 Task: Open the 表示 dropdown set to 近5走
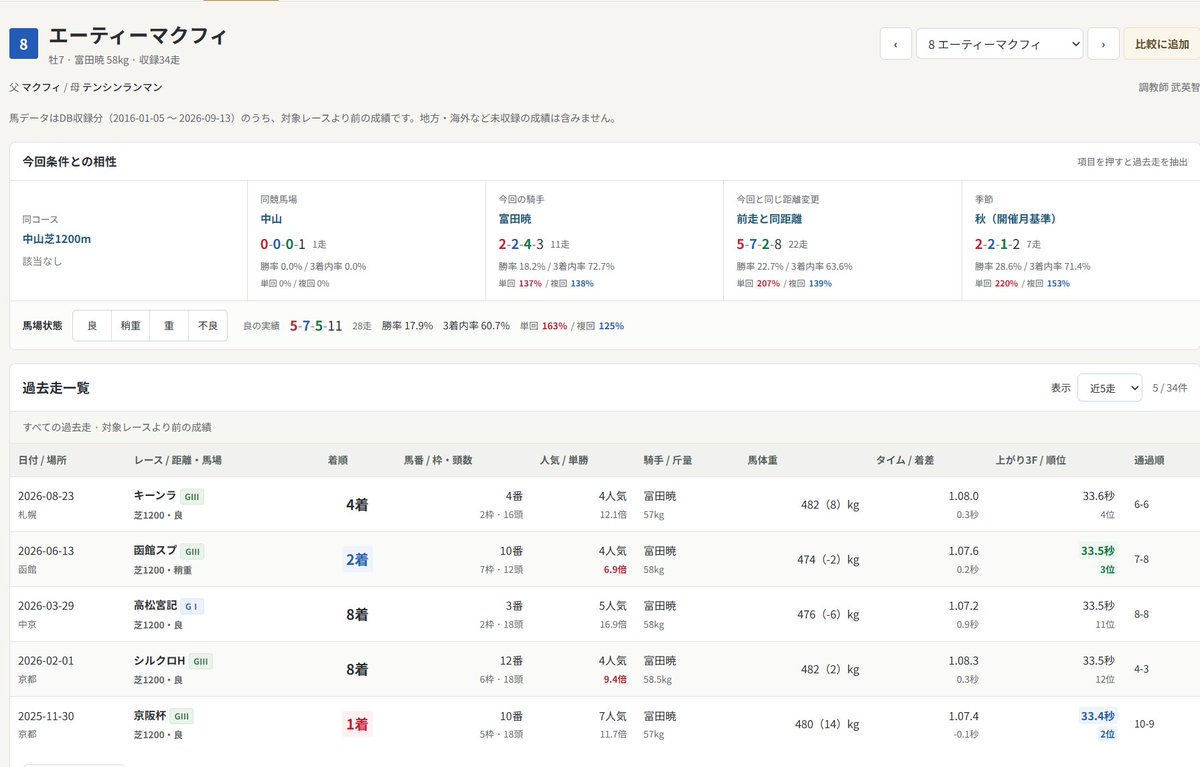click(1109, 388)
